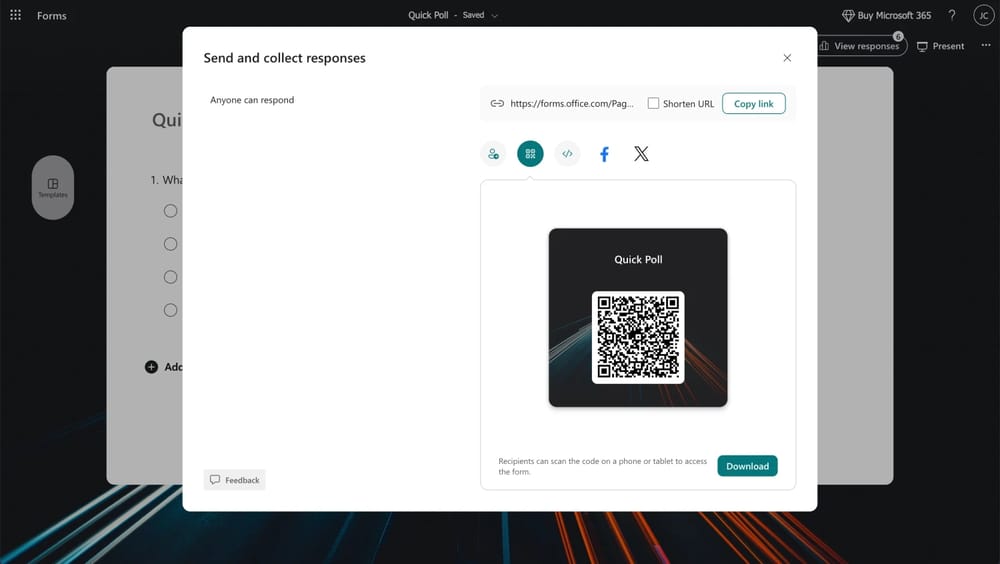Select the fourth radio option in question 1
Viewport: 1000px width, 564px height.
170,310
